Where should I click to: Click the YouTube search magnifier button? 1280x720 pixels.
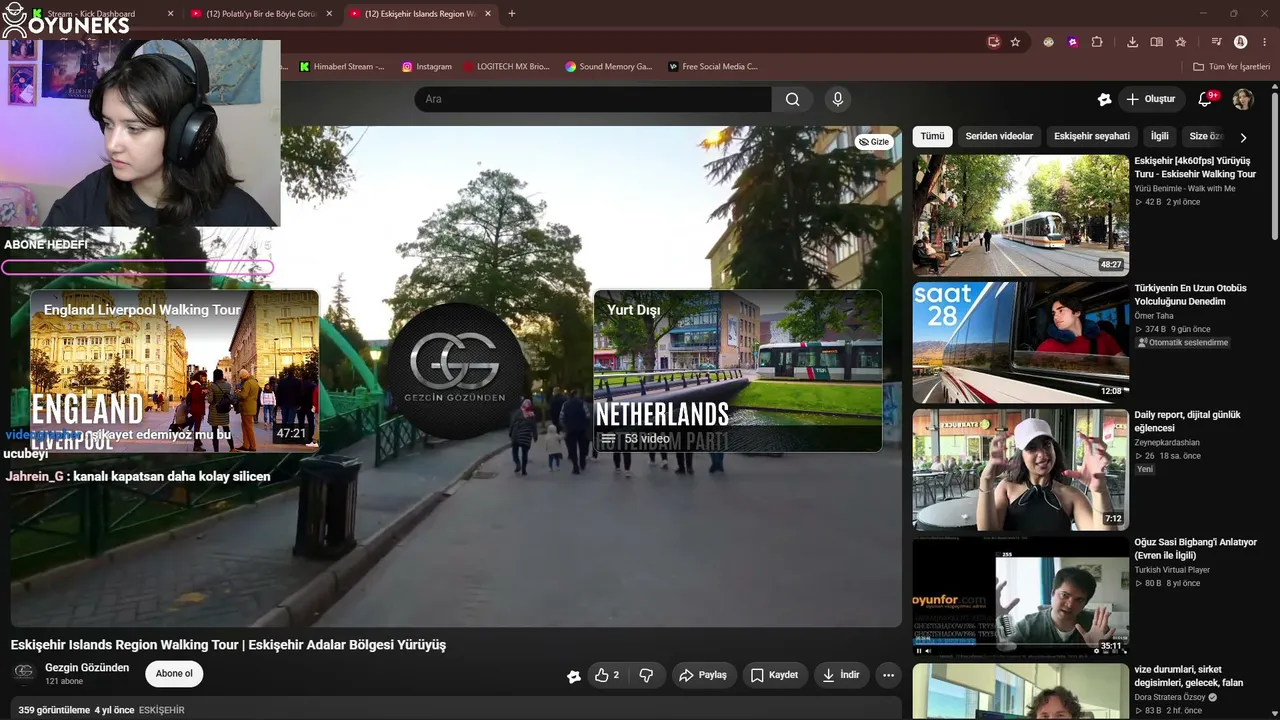(792, 99)
